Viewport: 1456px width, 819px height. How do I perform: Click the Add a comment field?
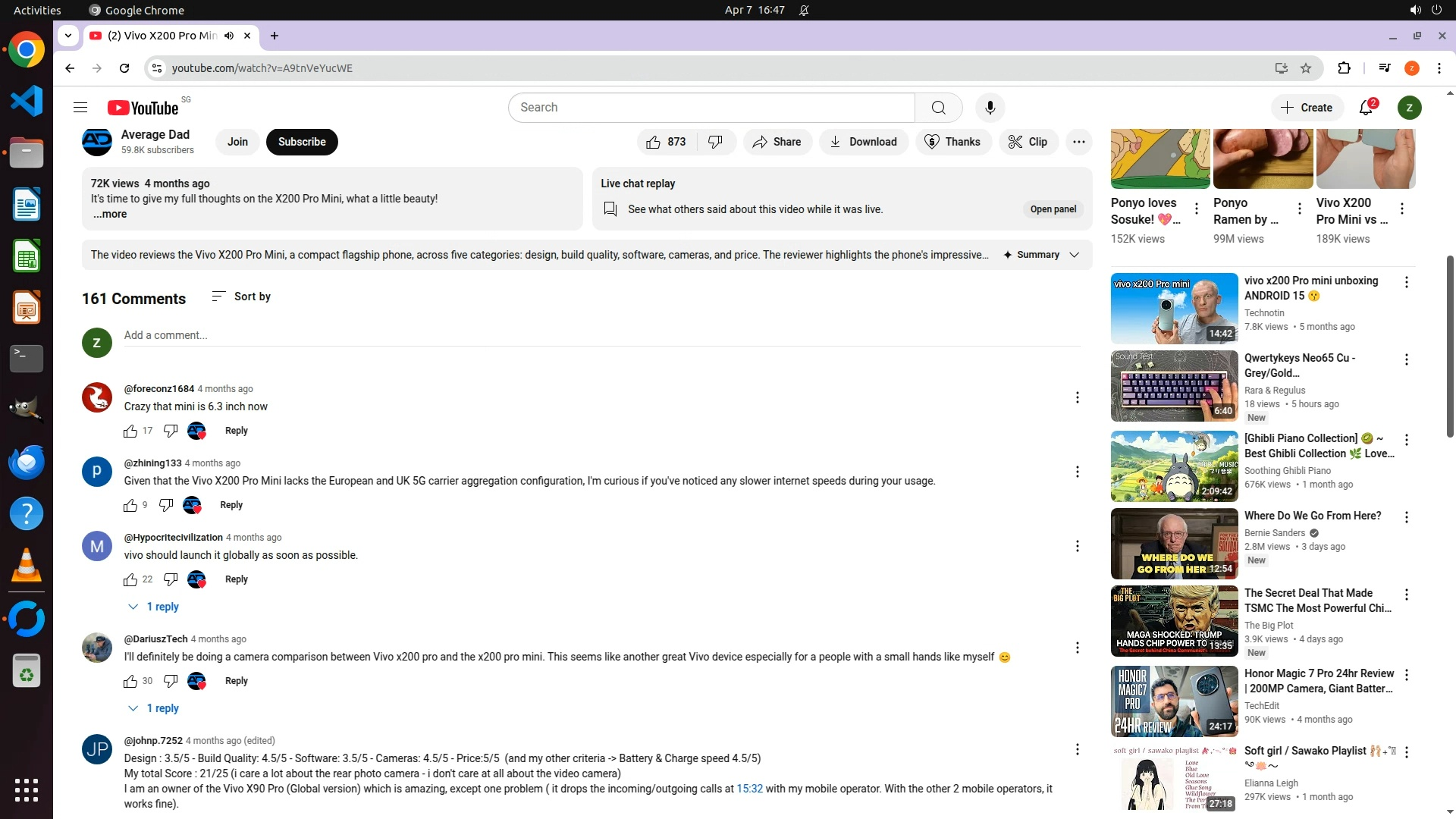(x=602, y=335)
